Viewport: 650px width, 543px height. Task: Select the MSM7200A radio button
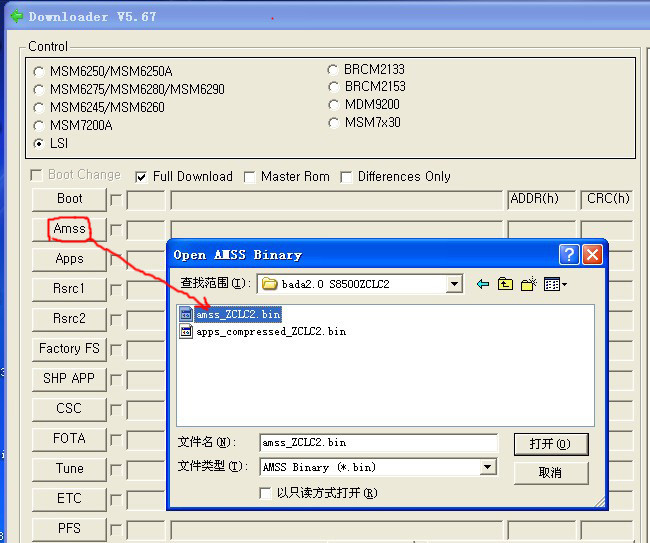39,126
